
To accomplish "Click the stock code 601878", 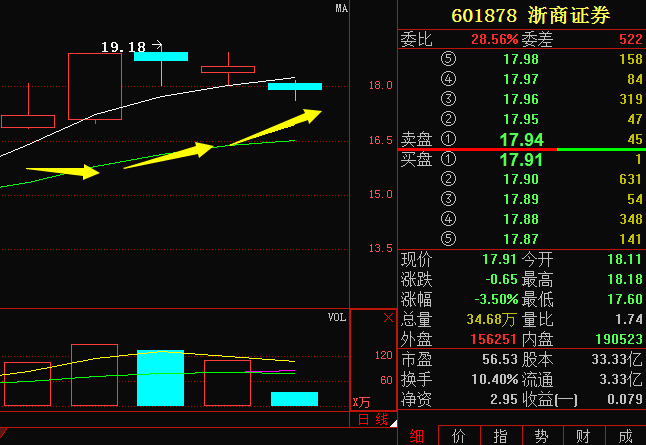I will tap(484, 15).
